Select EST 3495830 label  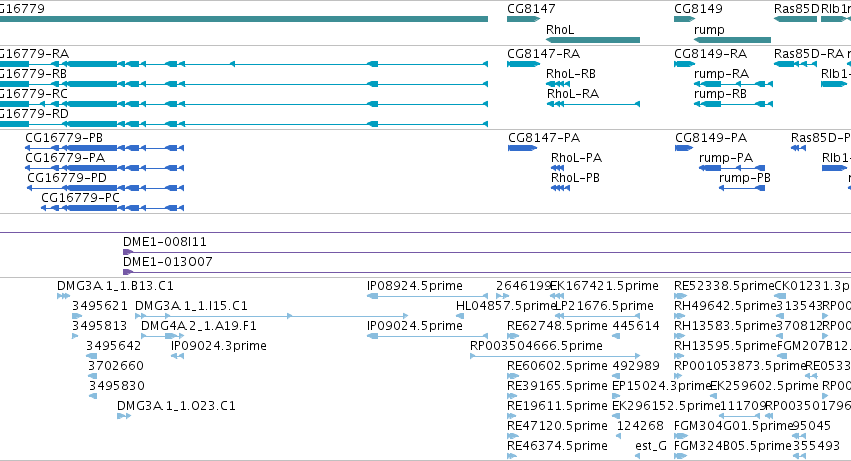pyautogui.click(x=117, y=387)
